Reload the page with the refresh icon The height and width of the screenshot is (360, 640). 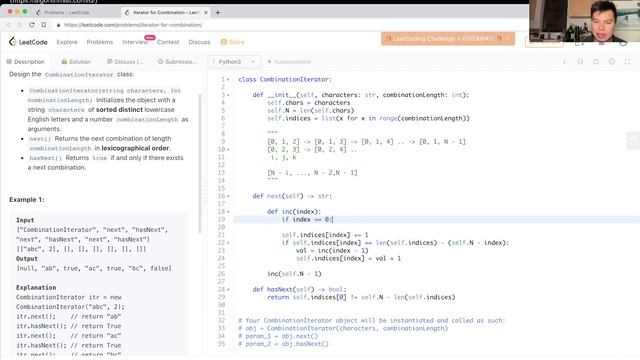coord(32,25)
